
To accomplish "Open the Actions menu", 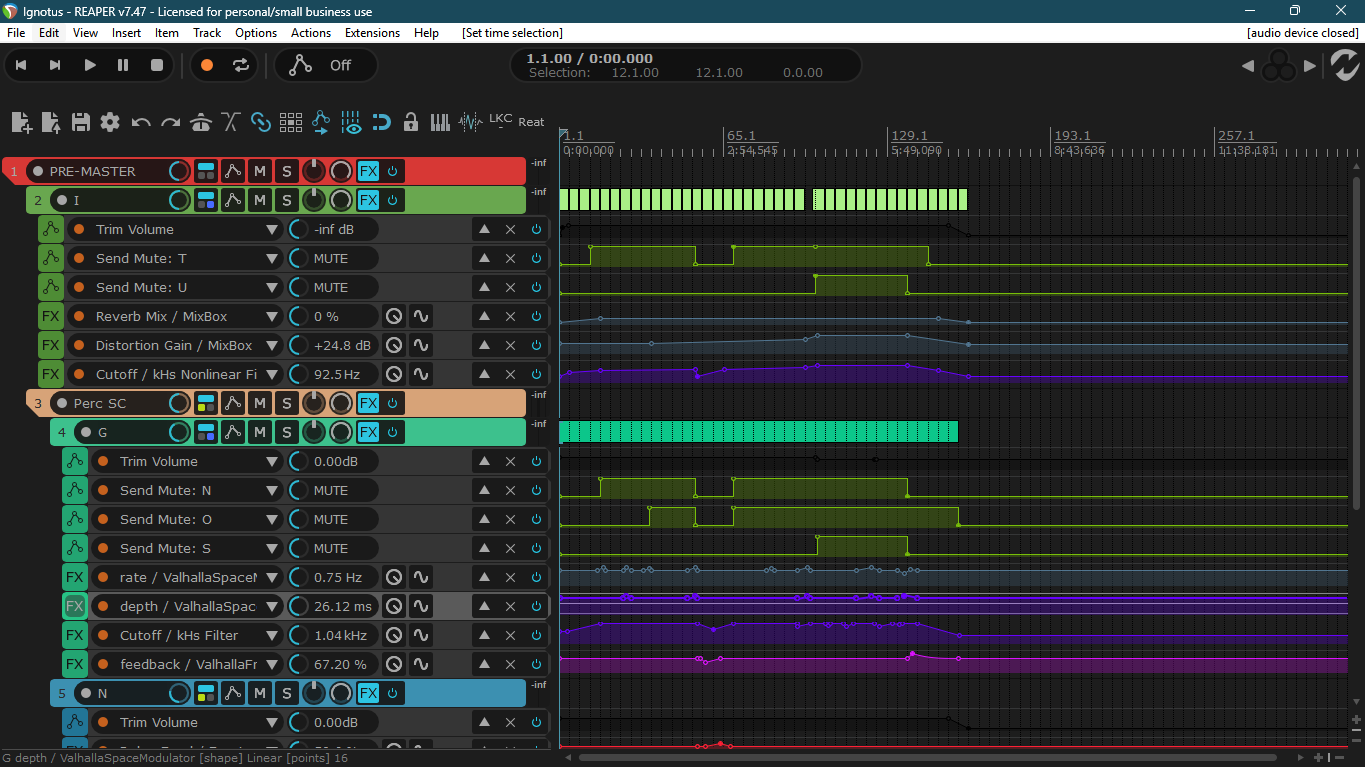I will [x=311, y=33].
